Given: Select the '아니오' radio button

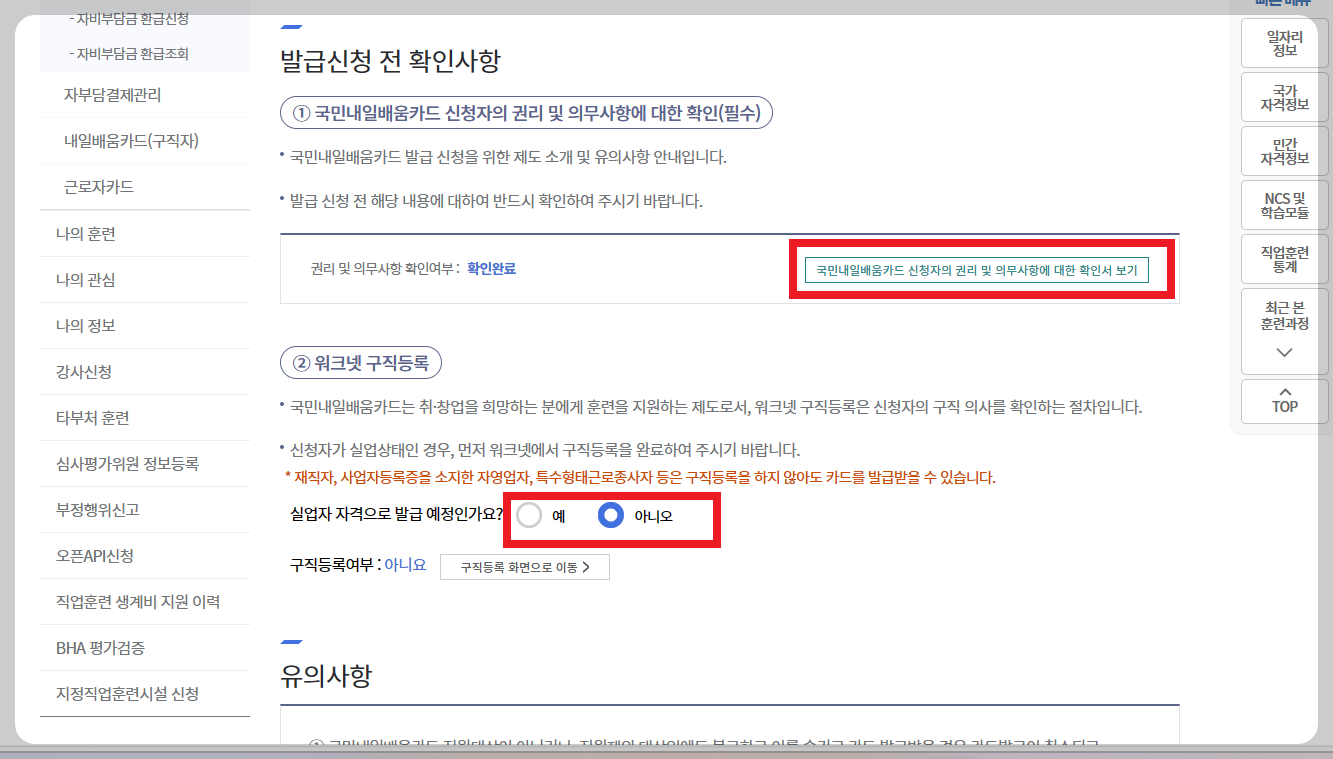Looking at the screenshot, I should pos(610,515).
